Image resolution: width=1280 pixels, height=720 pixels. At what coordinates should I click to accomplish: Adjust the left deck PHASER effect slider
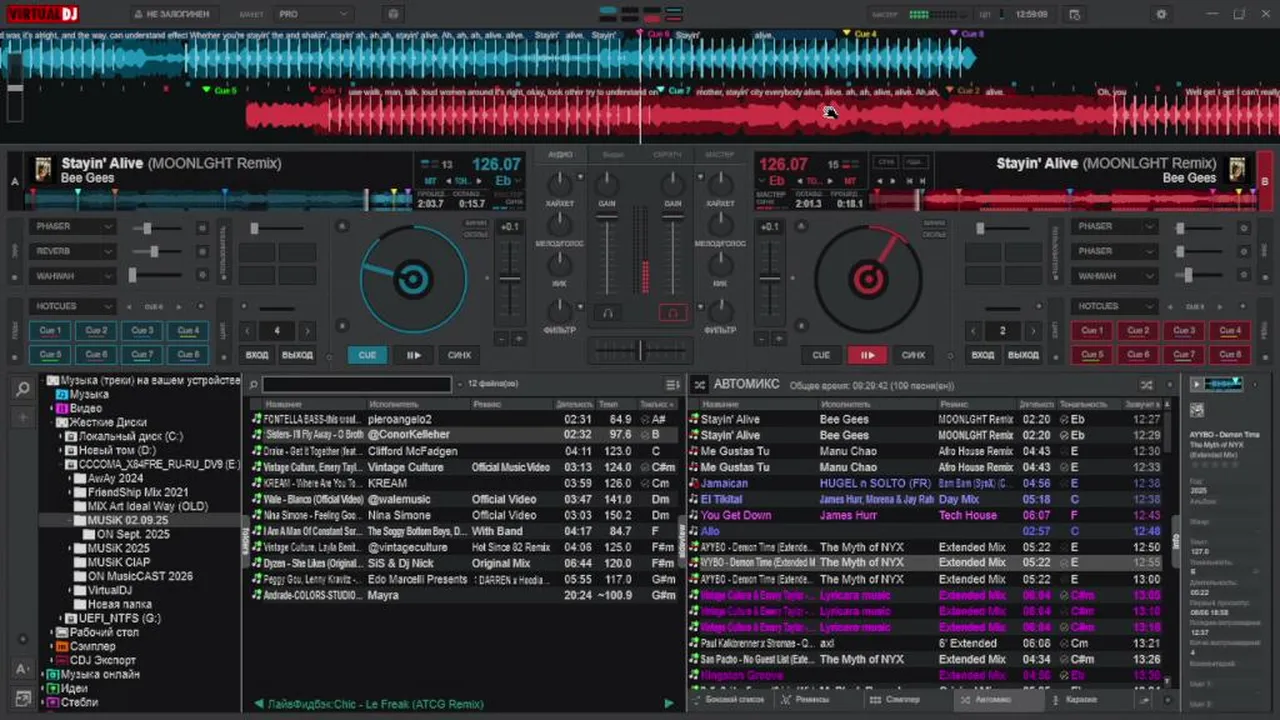coord(155,227)
